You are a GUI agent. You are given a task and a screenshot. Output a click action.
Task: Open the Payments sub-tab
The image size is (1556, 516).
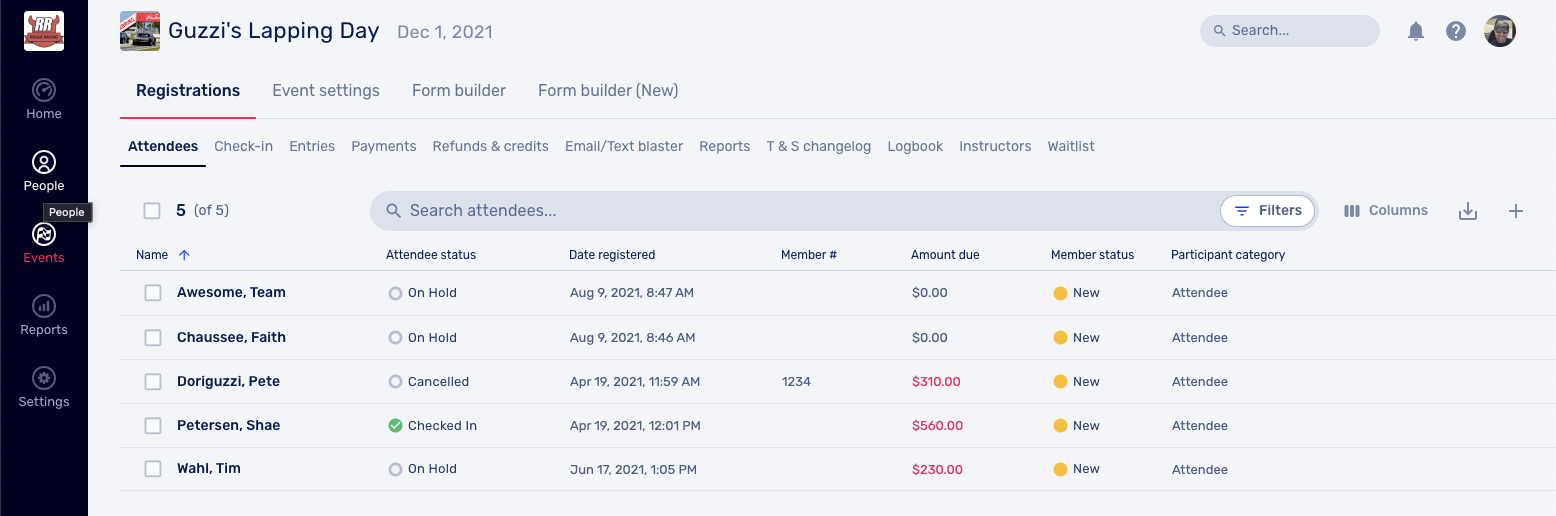(383, 147)
